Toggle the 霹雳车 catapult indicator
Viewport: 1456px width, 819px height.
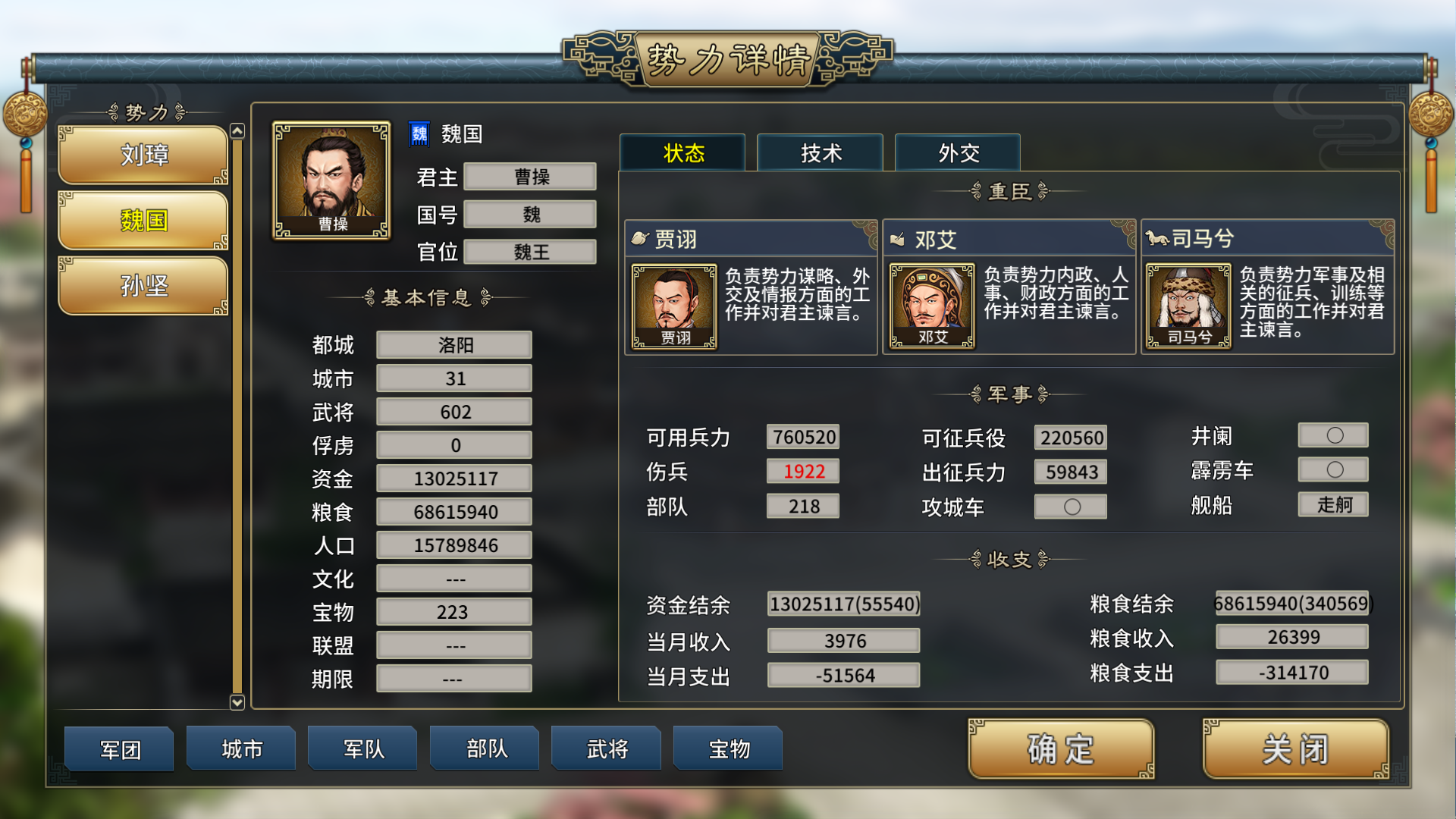pos(1334,469)
